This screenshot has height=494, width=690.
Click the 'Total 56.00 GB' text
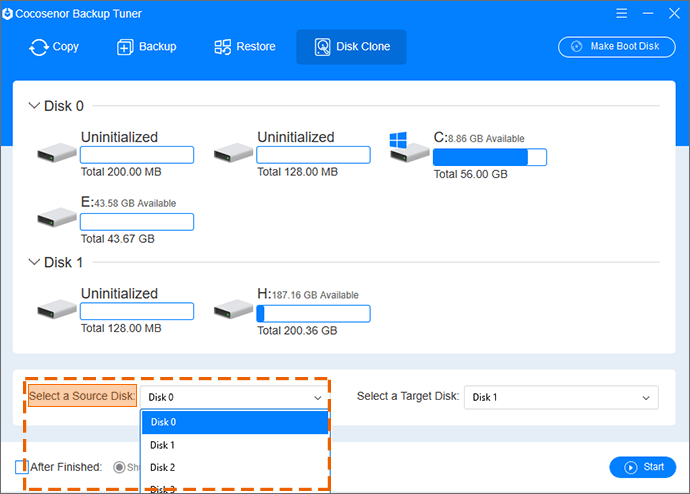pyautogui.click(x=470, y=174)
